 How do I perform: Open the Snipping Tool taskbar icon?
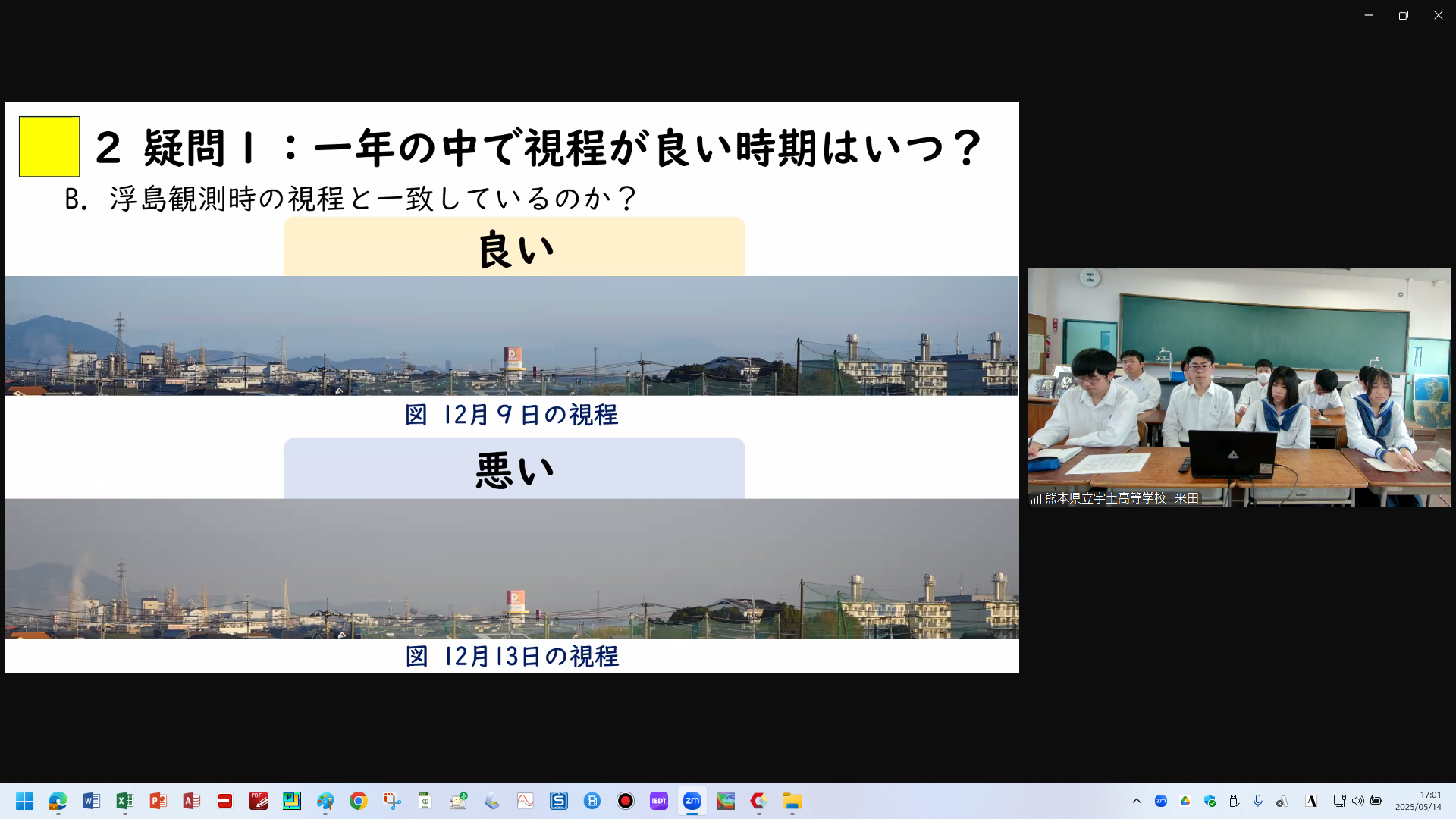coord(392,801)
